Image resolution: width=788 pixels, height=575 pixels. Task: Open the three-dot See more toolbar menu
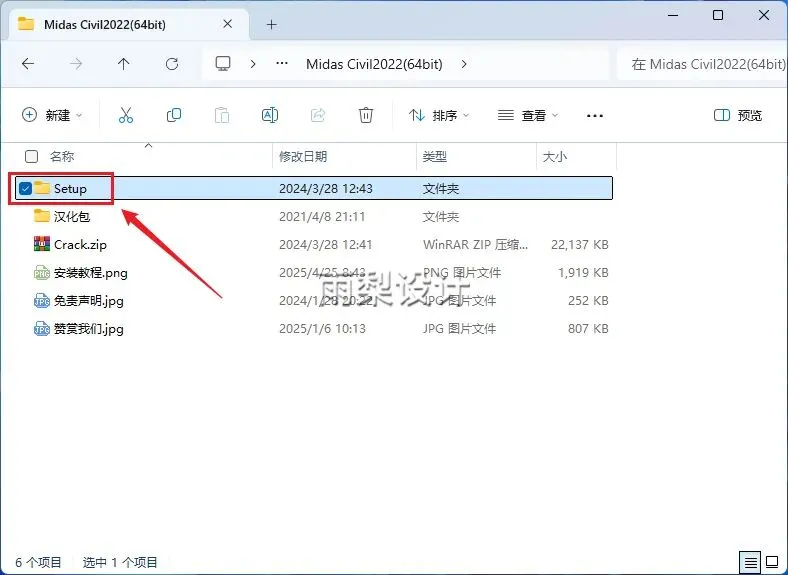click(x=595, y=116)
